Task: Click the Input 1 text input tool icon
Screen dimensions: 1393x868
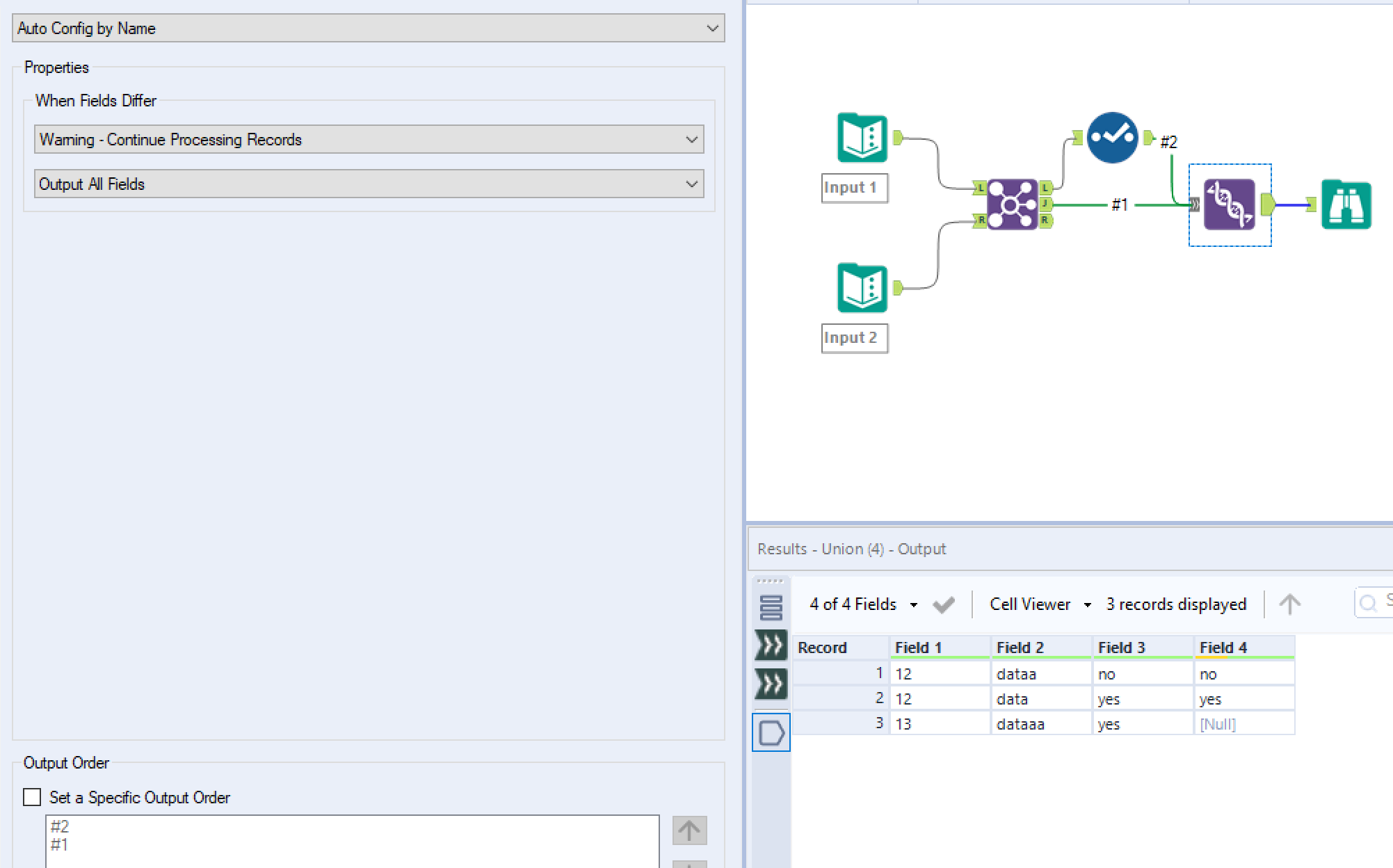Action: pos(862,137)
